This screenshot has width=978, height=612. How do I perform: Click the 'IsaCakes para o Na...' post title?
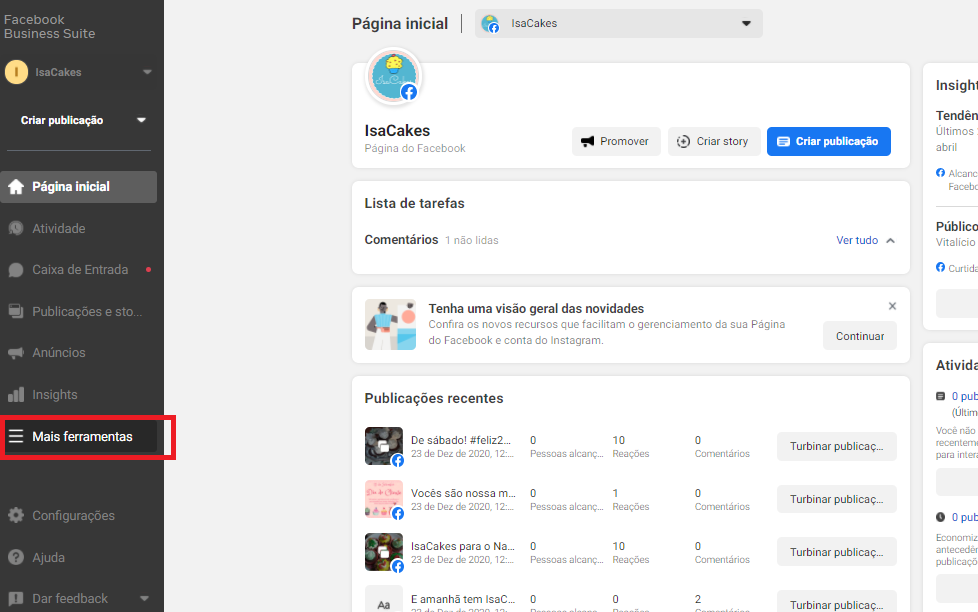463,546
